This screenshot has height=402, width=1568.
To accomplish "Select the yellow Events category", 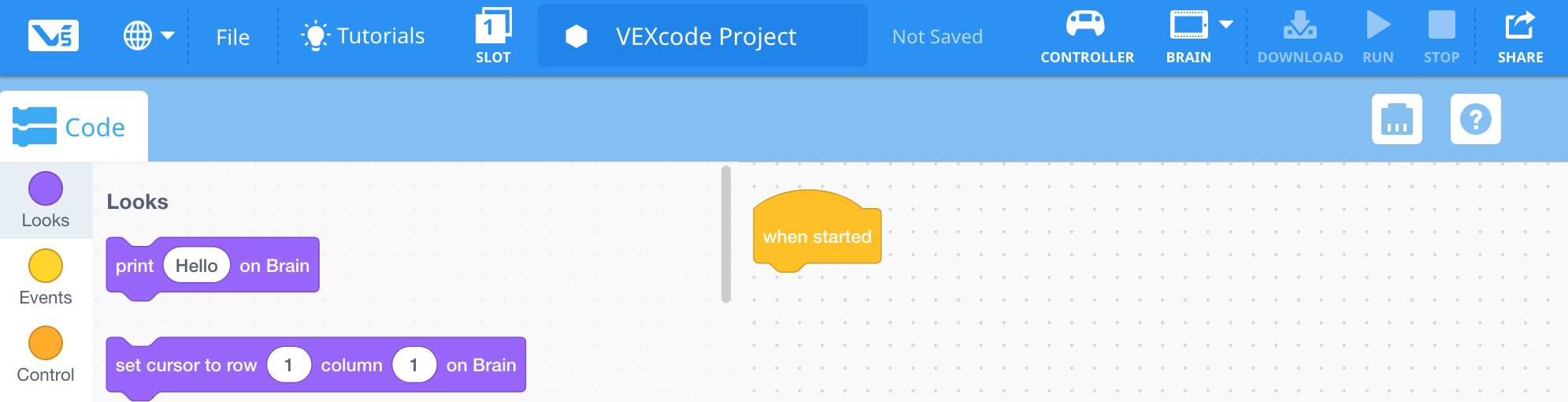I will click(x=46, y=277).
